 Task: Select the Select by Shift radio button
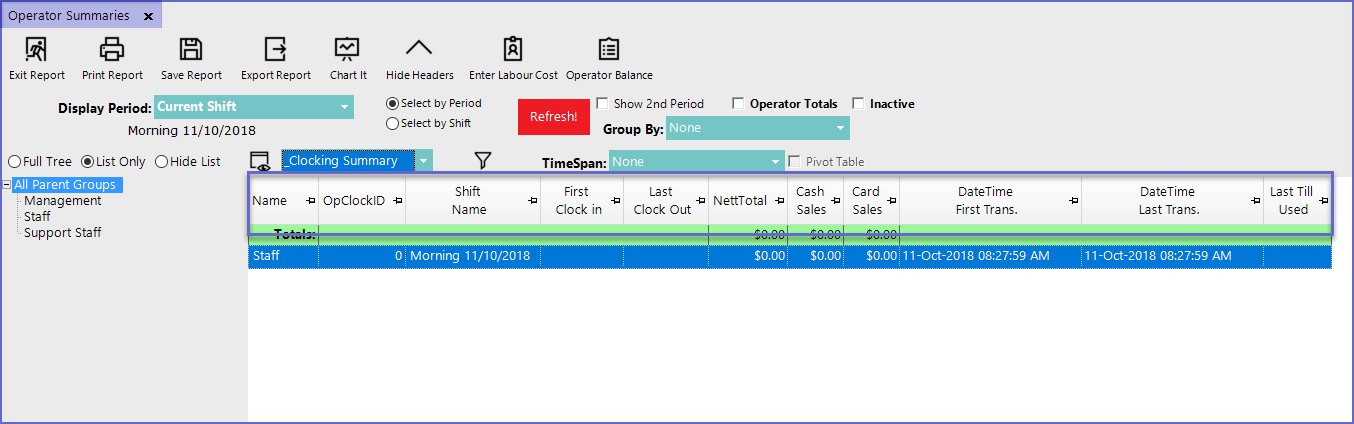393,124
